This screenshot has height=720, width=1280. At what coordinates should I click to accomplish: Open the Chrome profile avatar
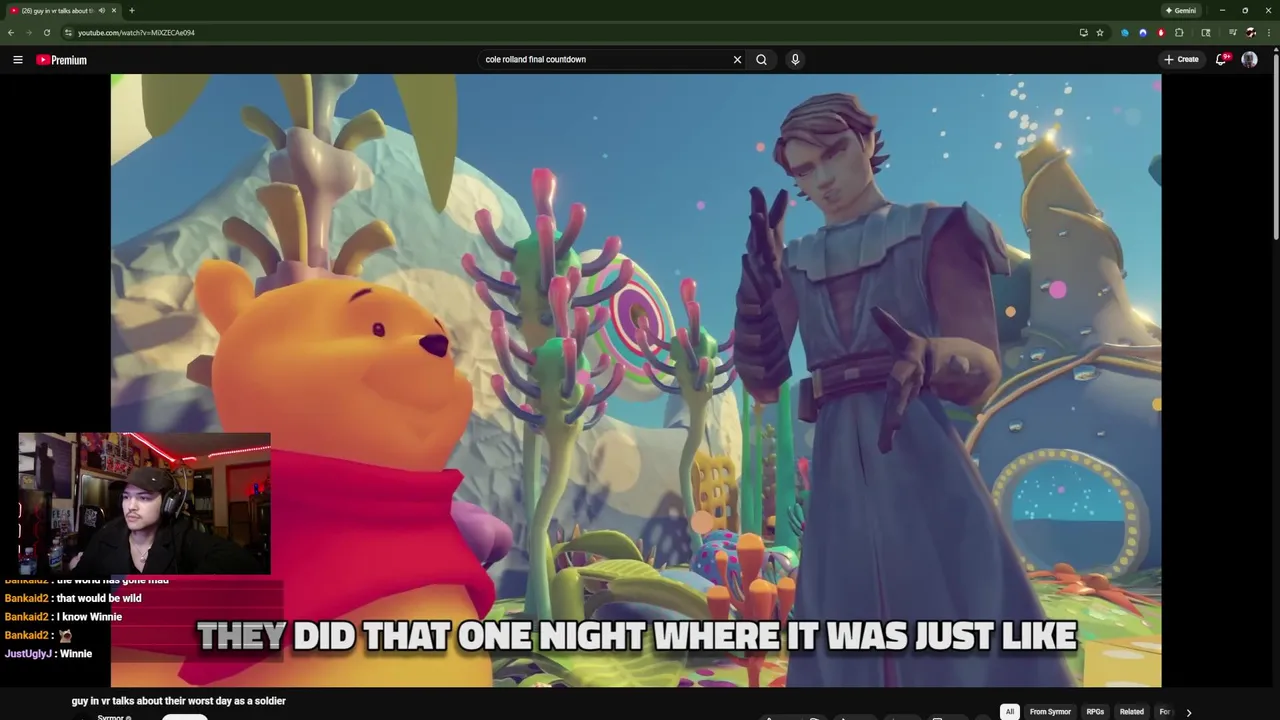click(1250, 32)
